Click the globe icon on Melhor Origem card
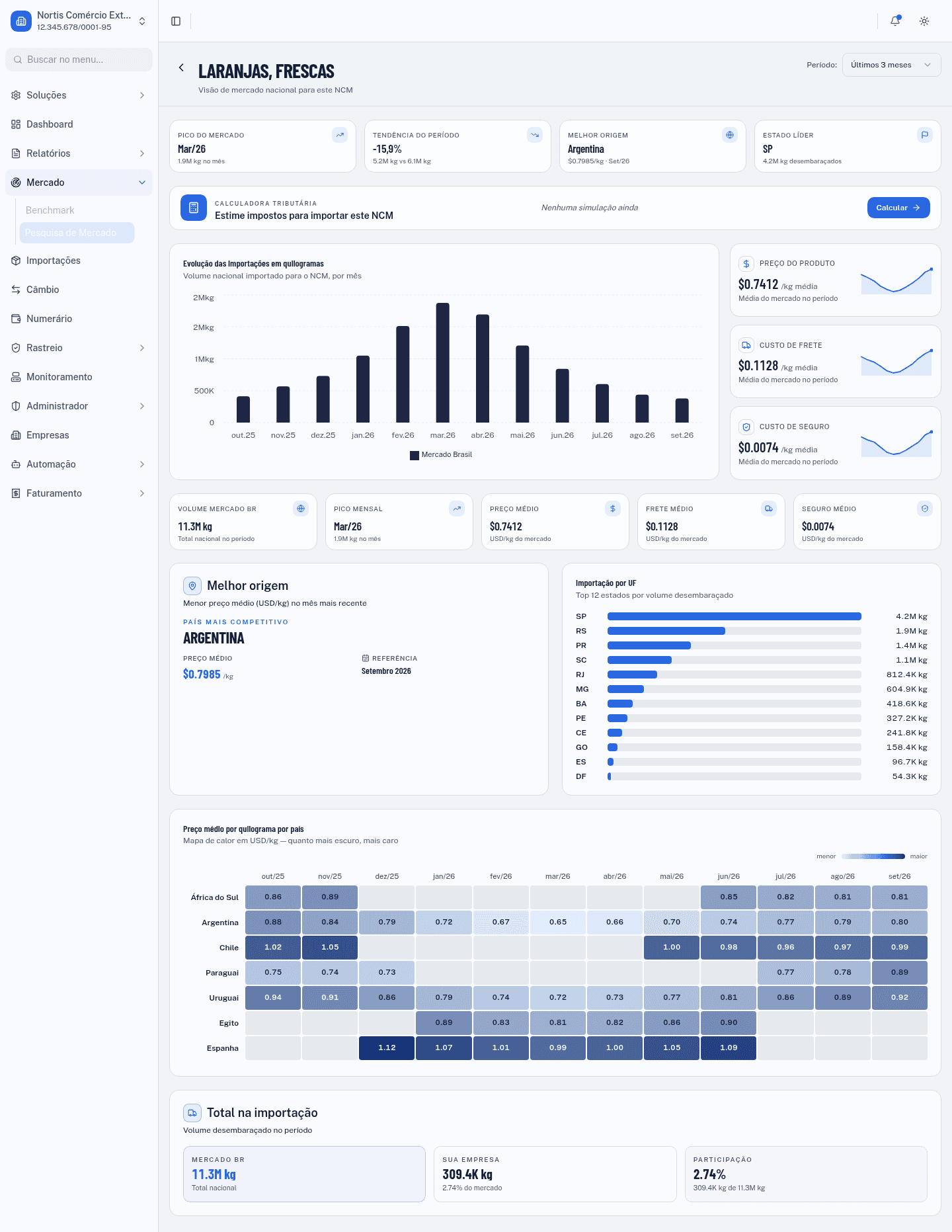This screenshot has height=1232, width=952. (x=730, y=135)
